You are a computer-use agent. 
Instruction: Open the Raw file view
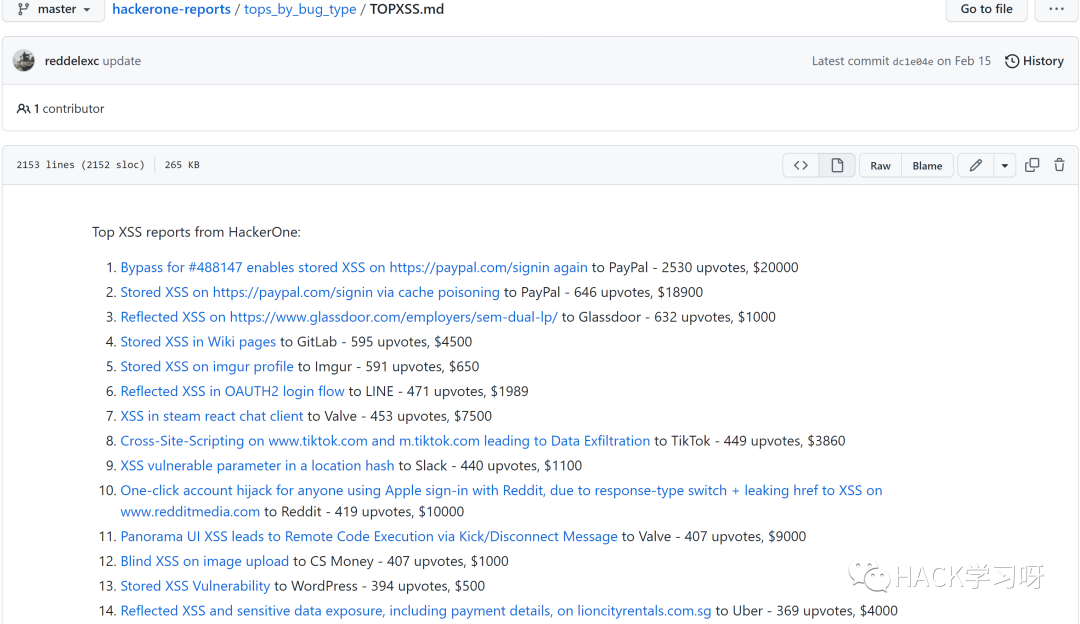coord(880,166)
